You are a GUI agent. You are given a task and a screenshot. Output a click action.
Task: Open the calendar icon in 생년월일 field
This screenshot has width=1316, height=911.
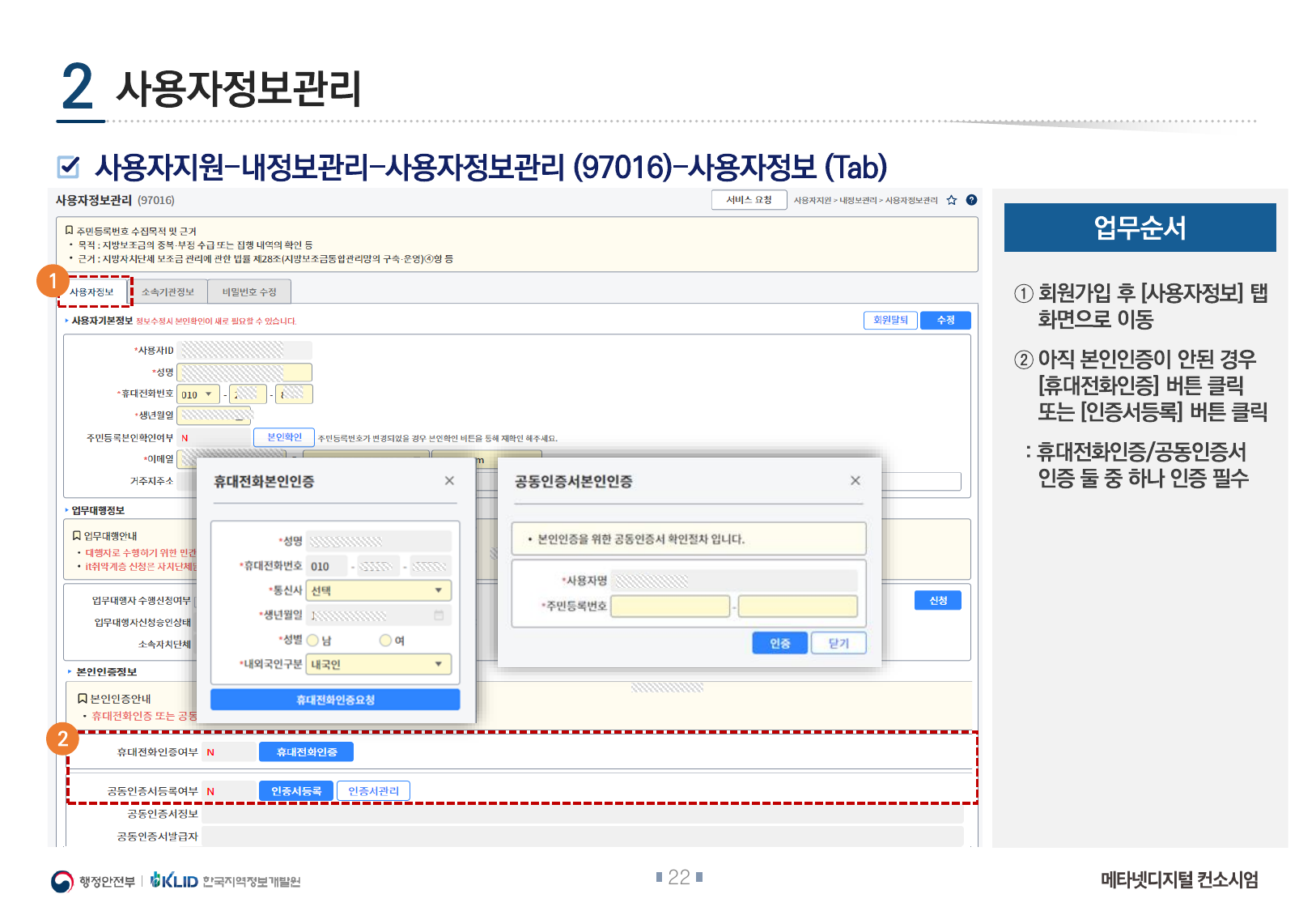coord(439,615)
